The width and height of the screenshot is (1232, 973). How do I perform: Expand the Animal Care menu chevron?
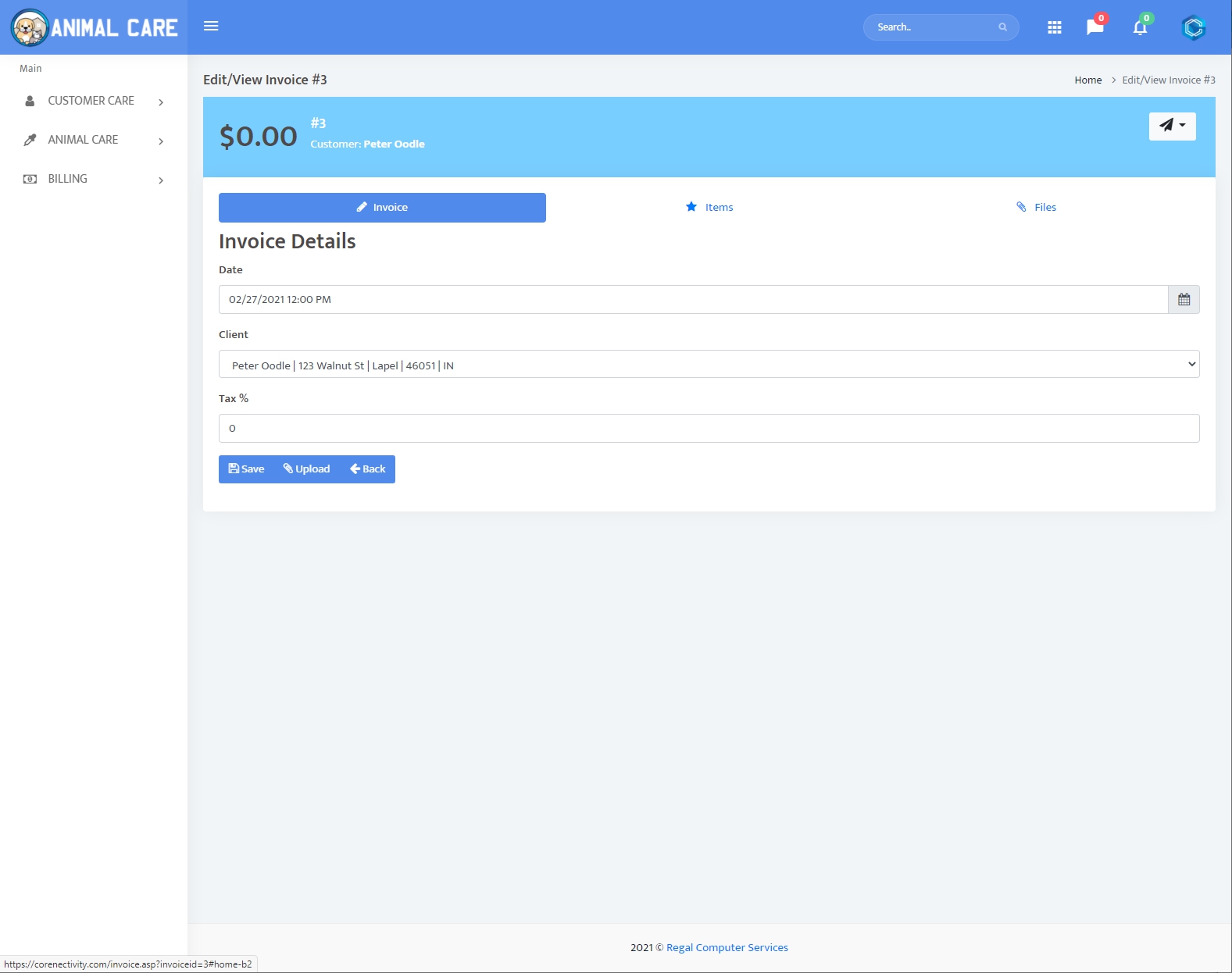click(x=161, y=141)
